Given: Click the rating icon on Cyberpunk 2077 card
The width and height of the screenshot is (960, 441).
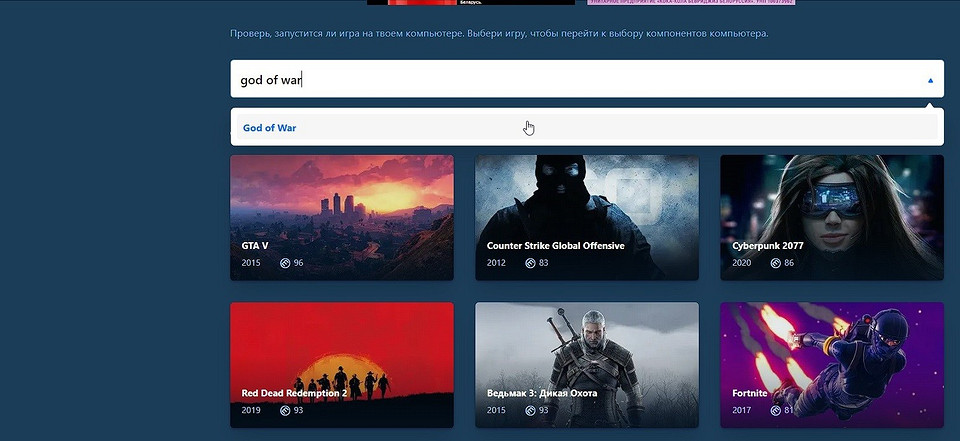Looking at the screenshot, I should click(775, 263).
